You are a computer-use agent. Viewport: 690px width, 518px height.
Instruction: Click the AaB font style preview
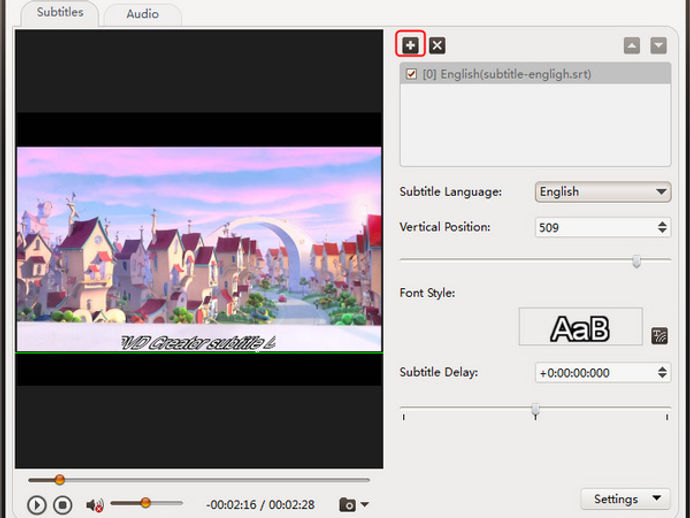(x=580, y=327)
